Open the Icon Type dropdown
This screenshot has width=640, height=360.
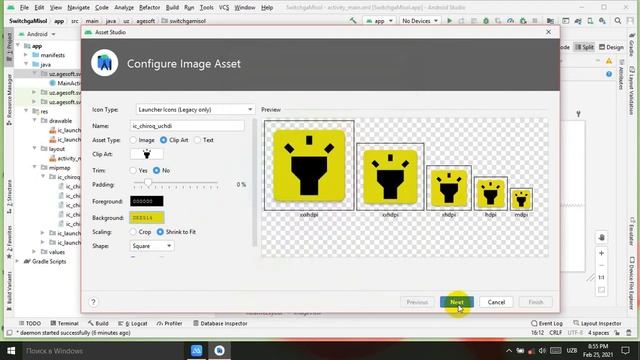pos(195,109)
